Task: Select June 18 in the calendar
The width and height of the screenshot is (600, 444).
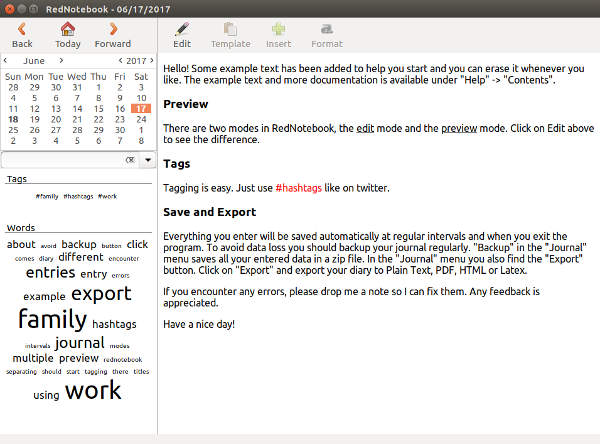Action: click(x=13, y=119)
